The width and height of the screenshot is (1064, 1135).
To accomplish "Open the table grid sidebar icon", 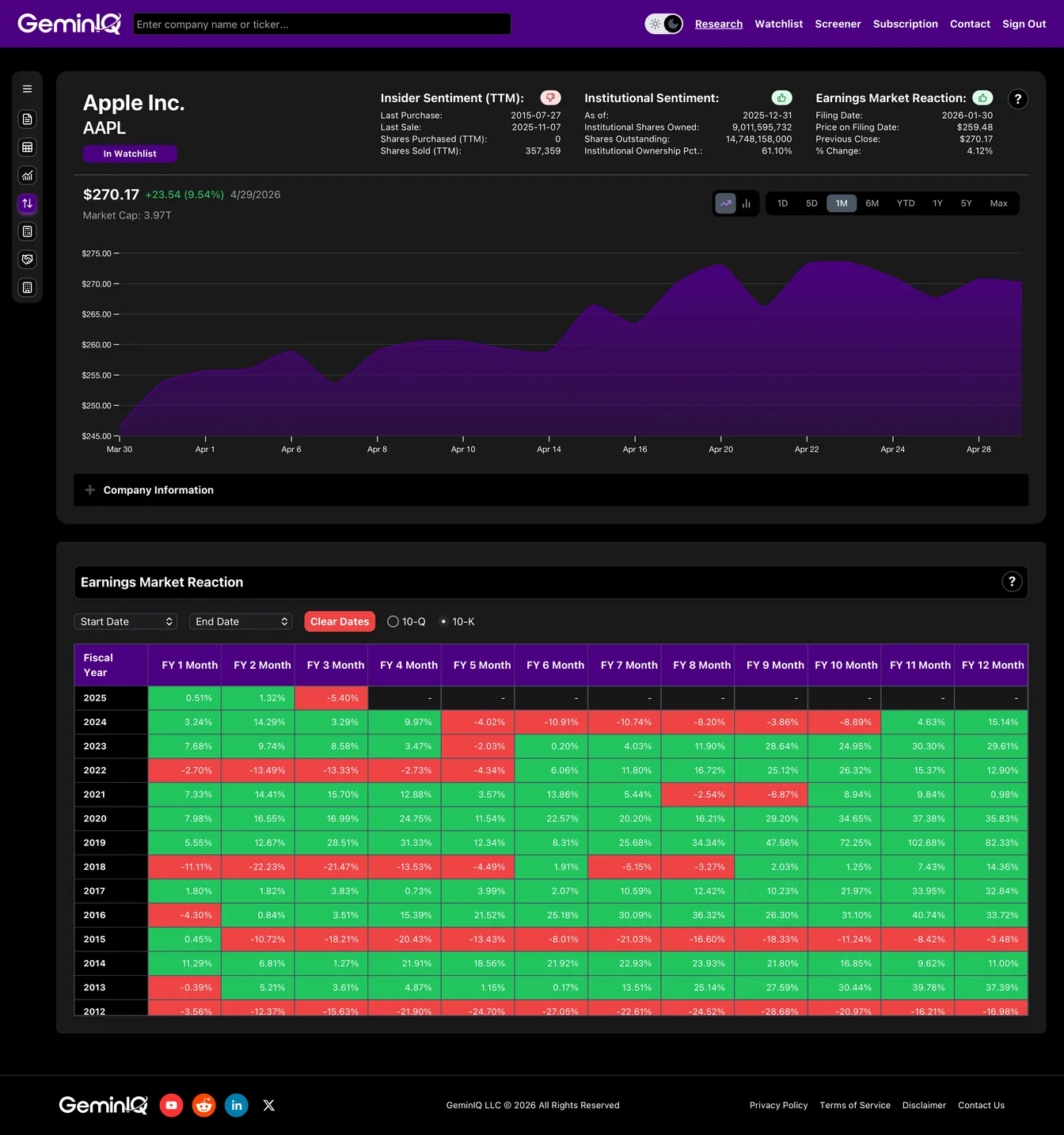I will [x=27, y=147].
